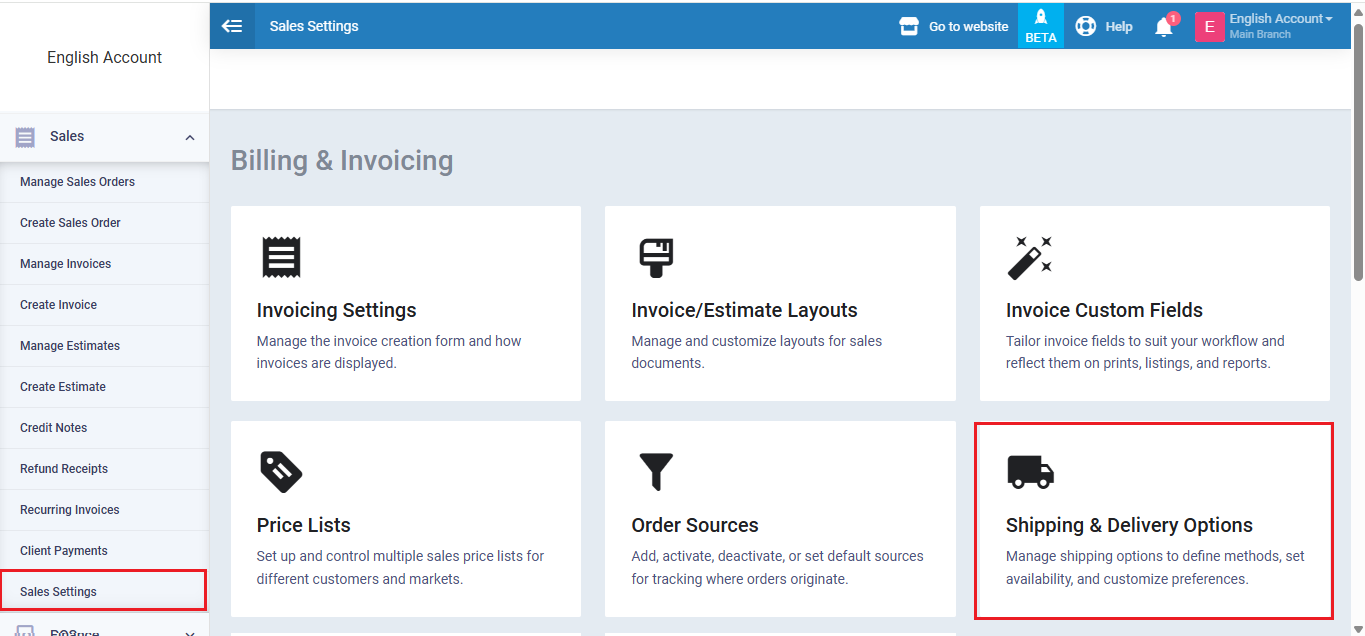
Task: Click the Invoice Custom Fields magic wand icon
Action: (1029, 257)
